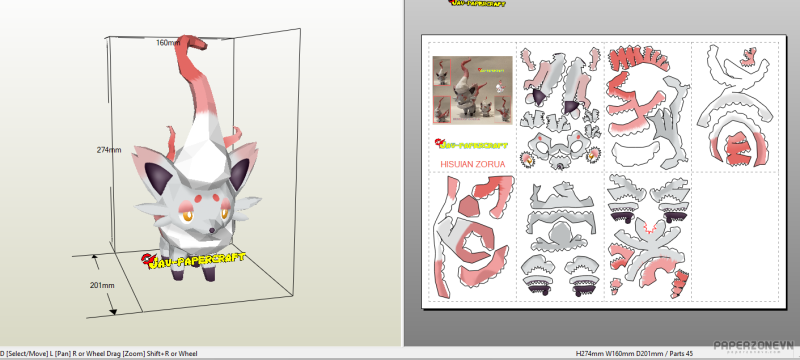Image resolution: width=800 pixels, height=360 pixels.
Task: Click the 'H274mm W160mm D201mm / Parts 45' status text
Action: click(634, 353)
